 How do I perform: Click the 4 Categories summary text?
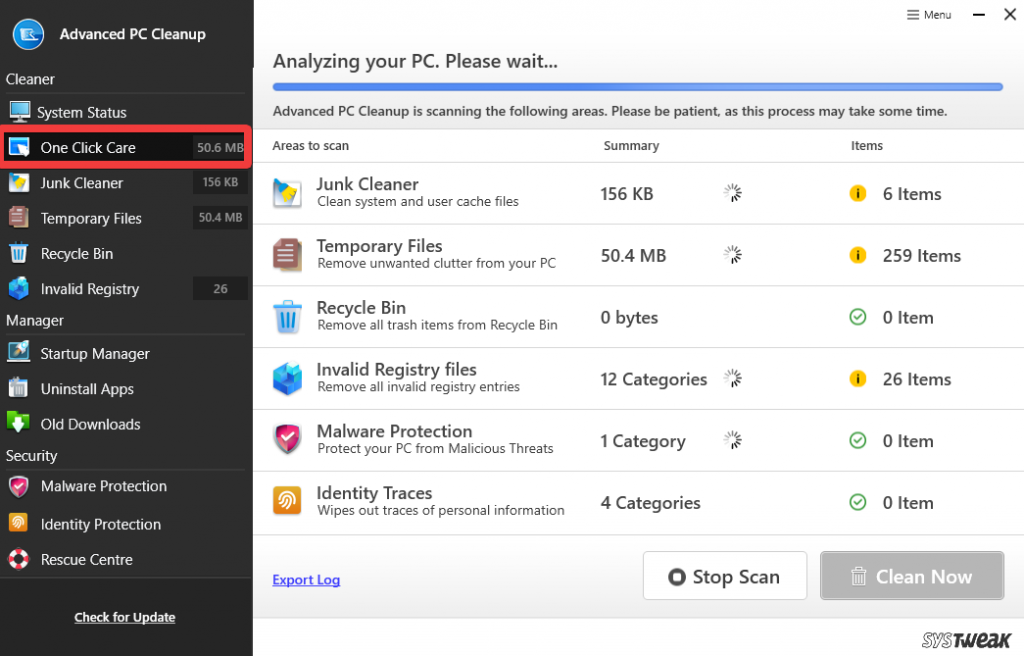(650, 502)
